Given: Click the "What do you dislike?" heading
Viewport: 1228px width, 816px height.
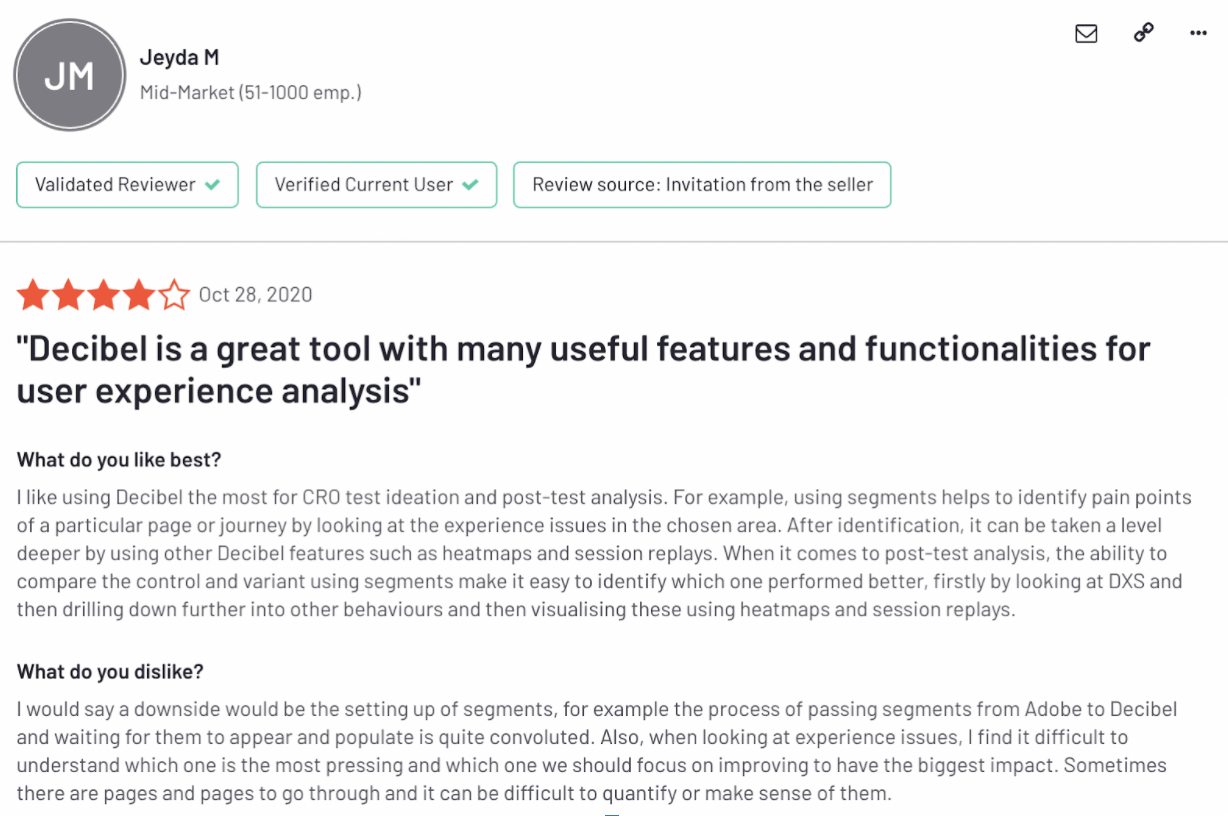Looking at the screenshot, I should click(x=110, y=672).
